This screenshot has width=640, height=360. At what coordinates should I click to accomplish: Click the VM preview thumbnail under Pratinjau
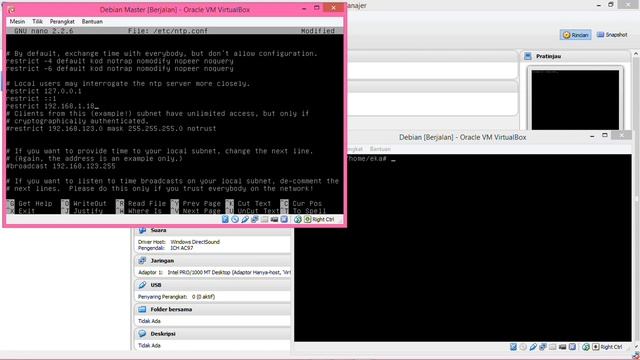pyautogui.click(x=575, y=100)
